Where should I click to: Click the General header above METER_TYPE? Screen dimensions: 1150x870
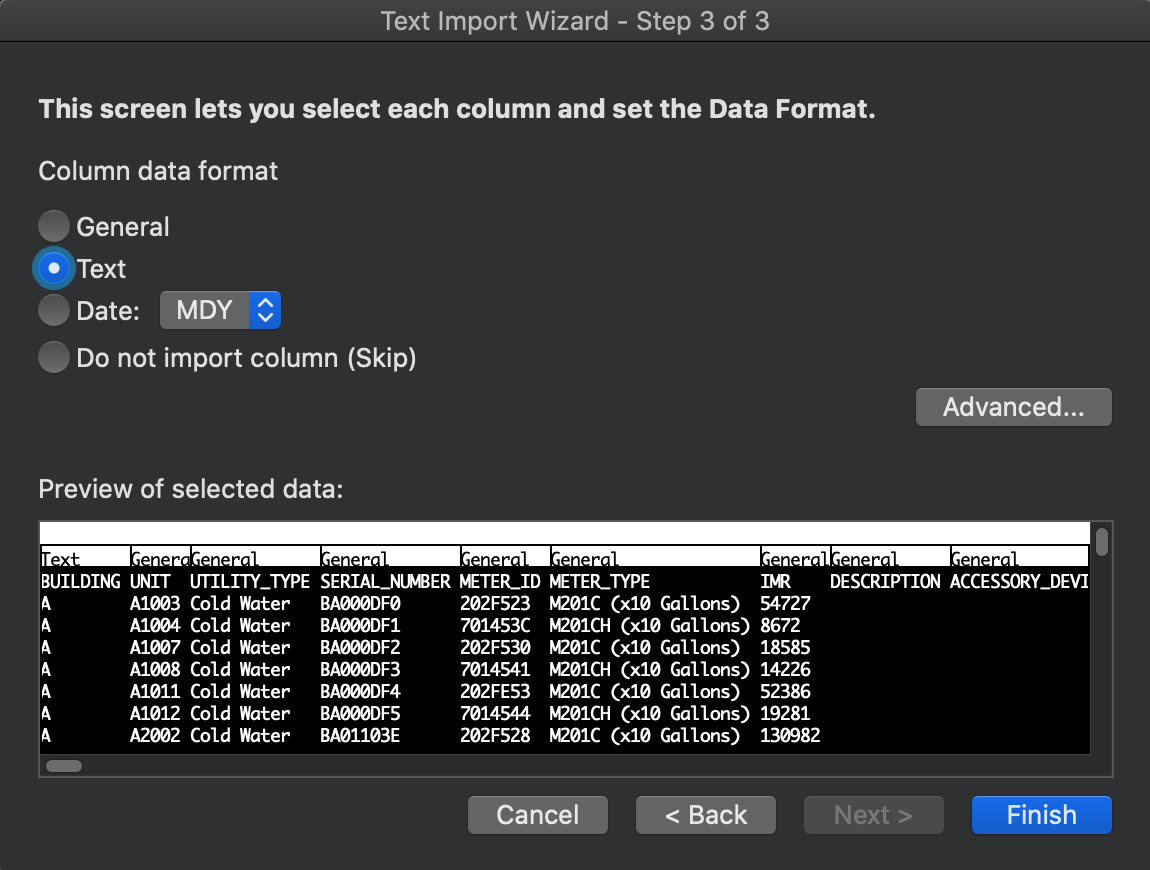pyautogui.click(x=654, y=558)
